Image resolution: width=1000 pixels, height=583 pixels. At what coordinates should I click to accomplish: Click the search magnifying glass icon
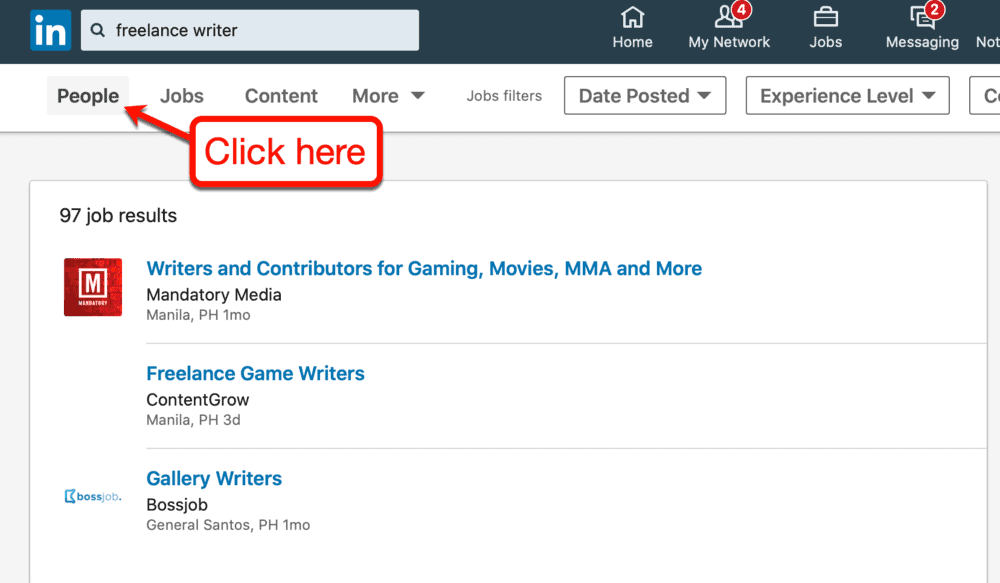click(x=97, y=30)
